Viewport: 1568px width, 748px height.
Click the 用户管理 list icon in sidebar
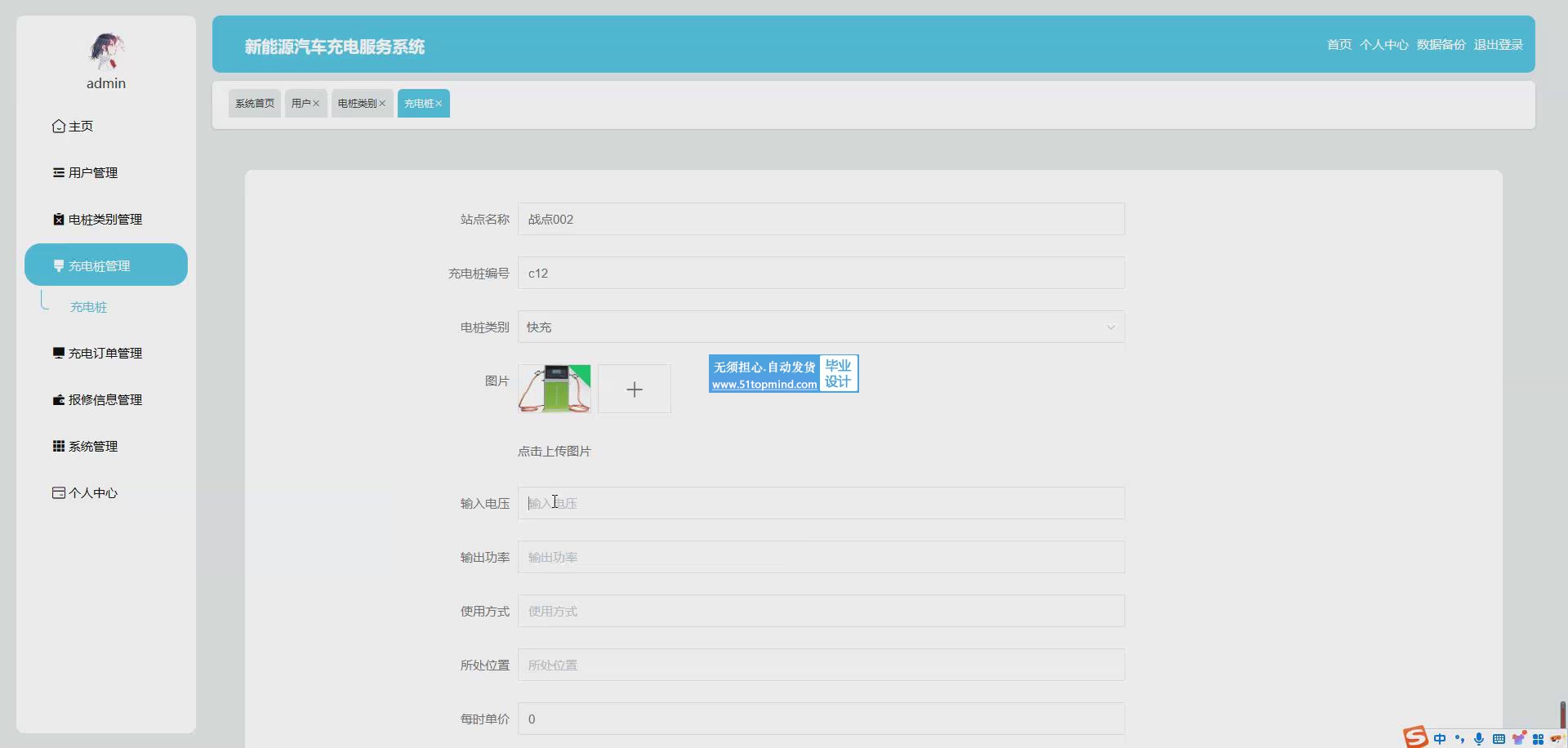[x=58, y=173]
